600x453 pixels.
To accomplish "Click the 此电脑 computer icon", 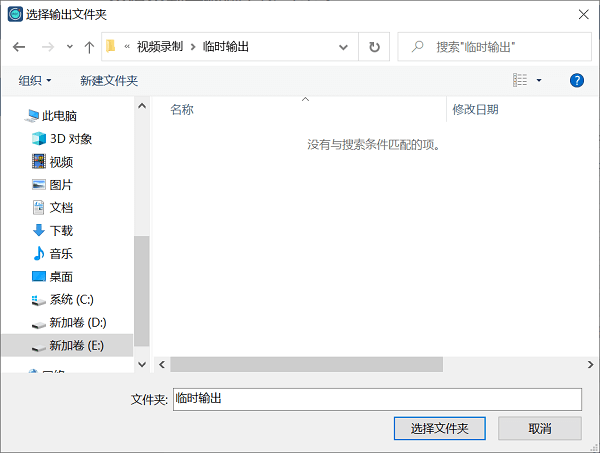I will click(31, 116).
